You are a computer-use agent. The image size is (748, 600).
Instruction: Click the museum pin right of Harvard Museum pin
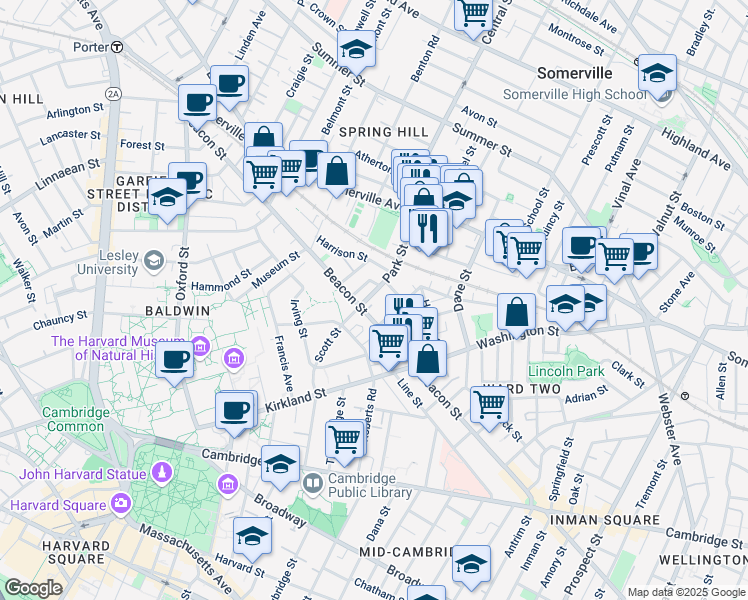(234, 358)
